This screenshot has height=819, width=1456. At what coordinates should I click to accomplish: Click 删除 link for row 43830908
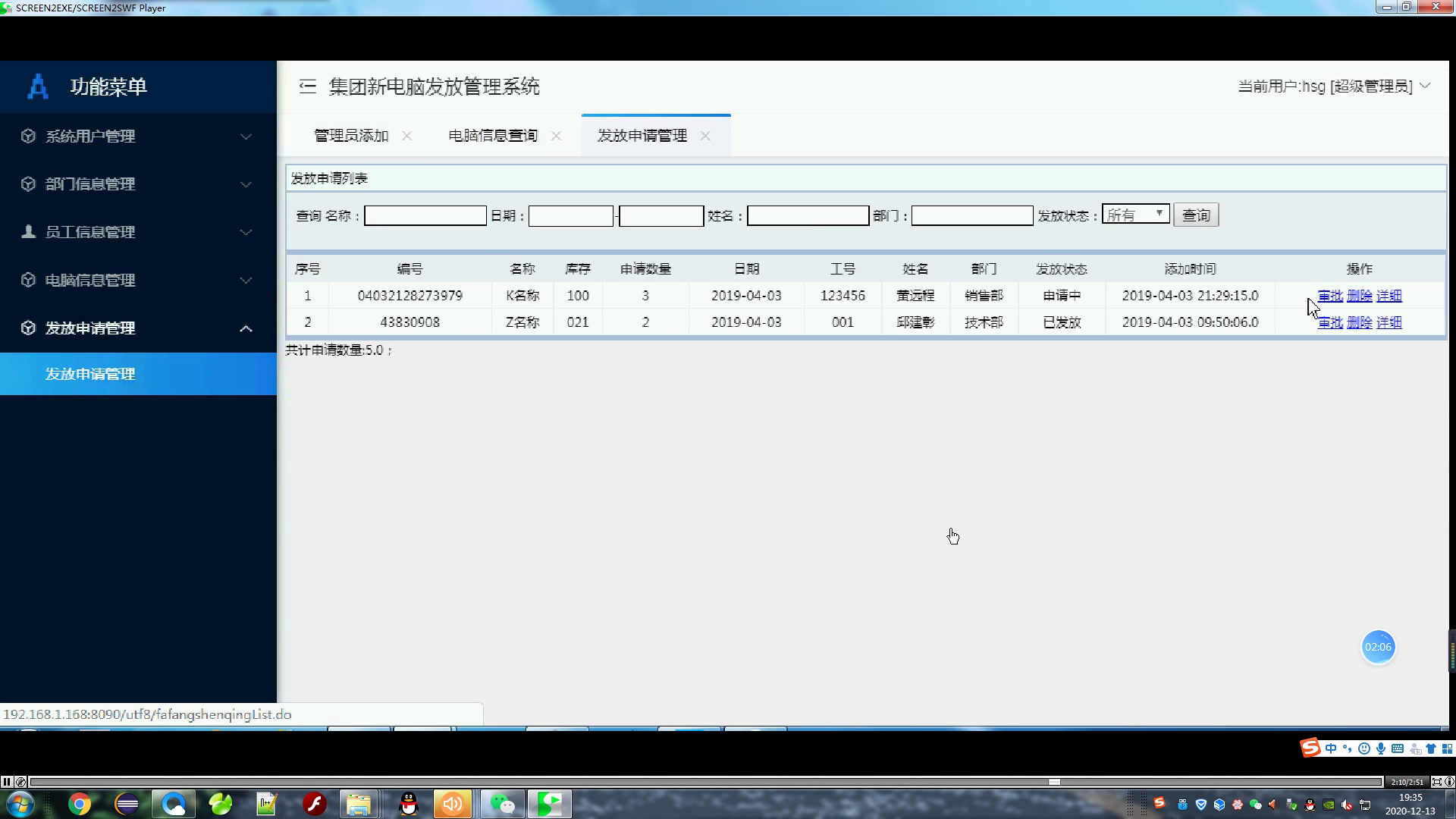click(x=1360, y=322)
